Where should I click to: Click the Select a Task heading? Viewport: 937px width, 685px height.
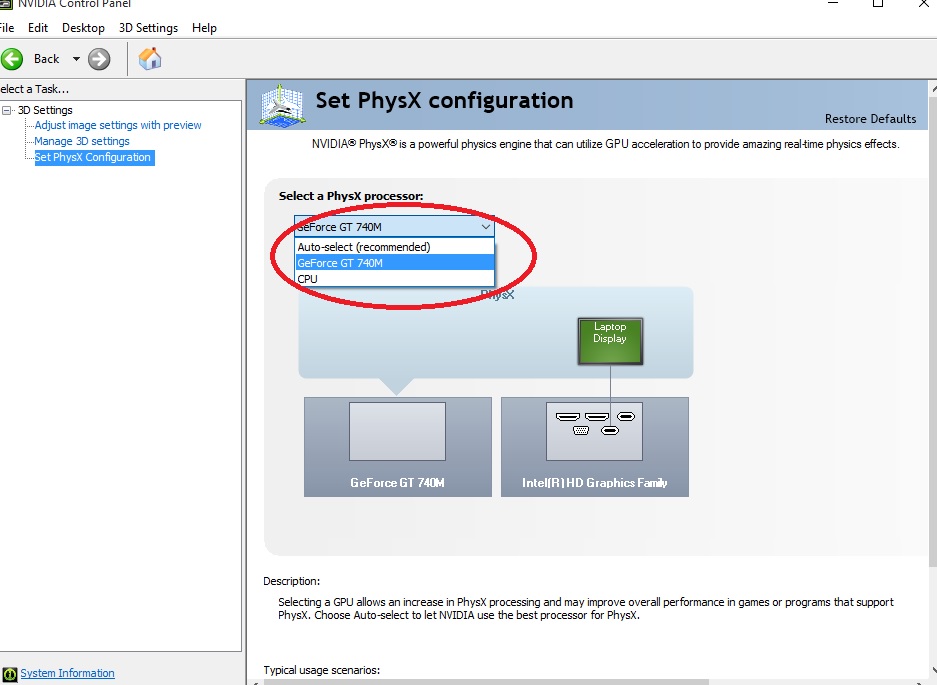click(x=35, y=90)
